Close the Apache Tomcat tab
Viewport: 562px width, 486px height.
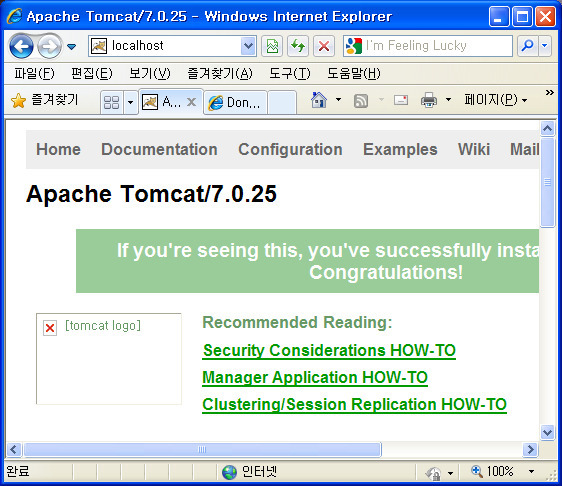192,102
